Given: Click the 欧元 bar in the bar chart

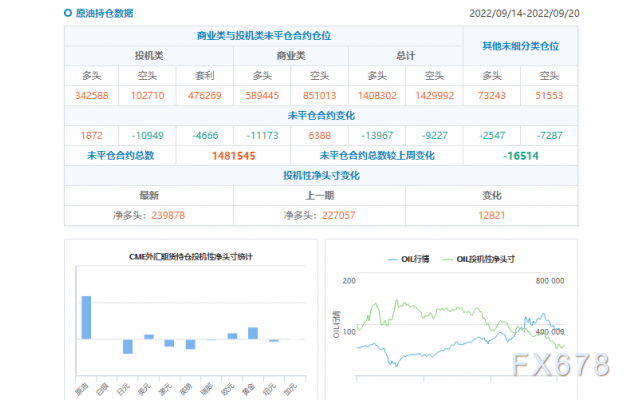Looking at the screenshot, I should pos(232,336).
